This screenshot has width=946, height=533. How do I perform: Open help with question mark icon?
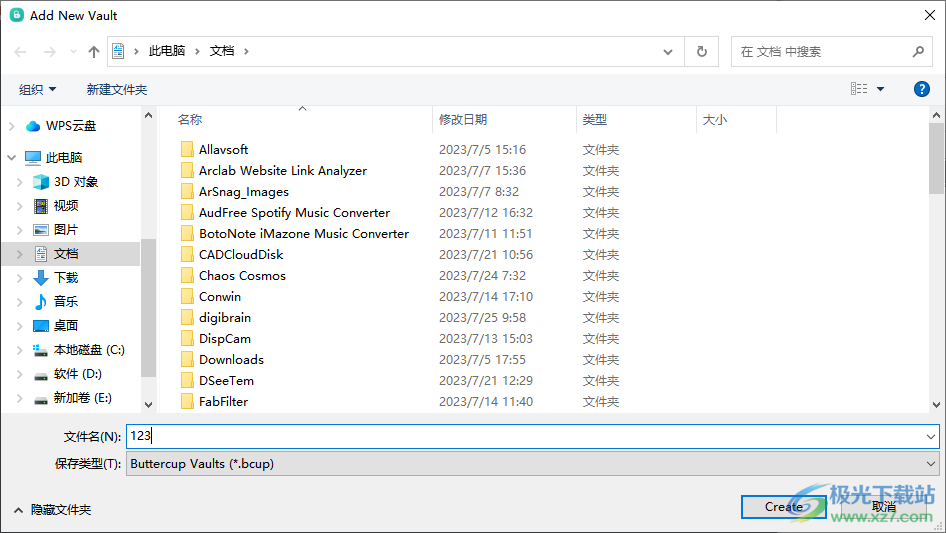pos(921,89)
